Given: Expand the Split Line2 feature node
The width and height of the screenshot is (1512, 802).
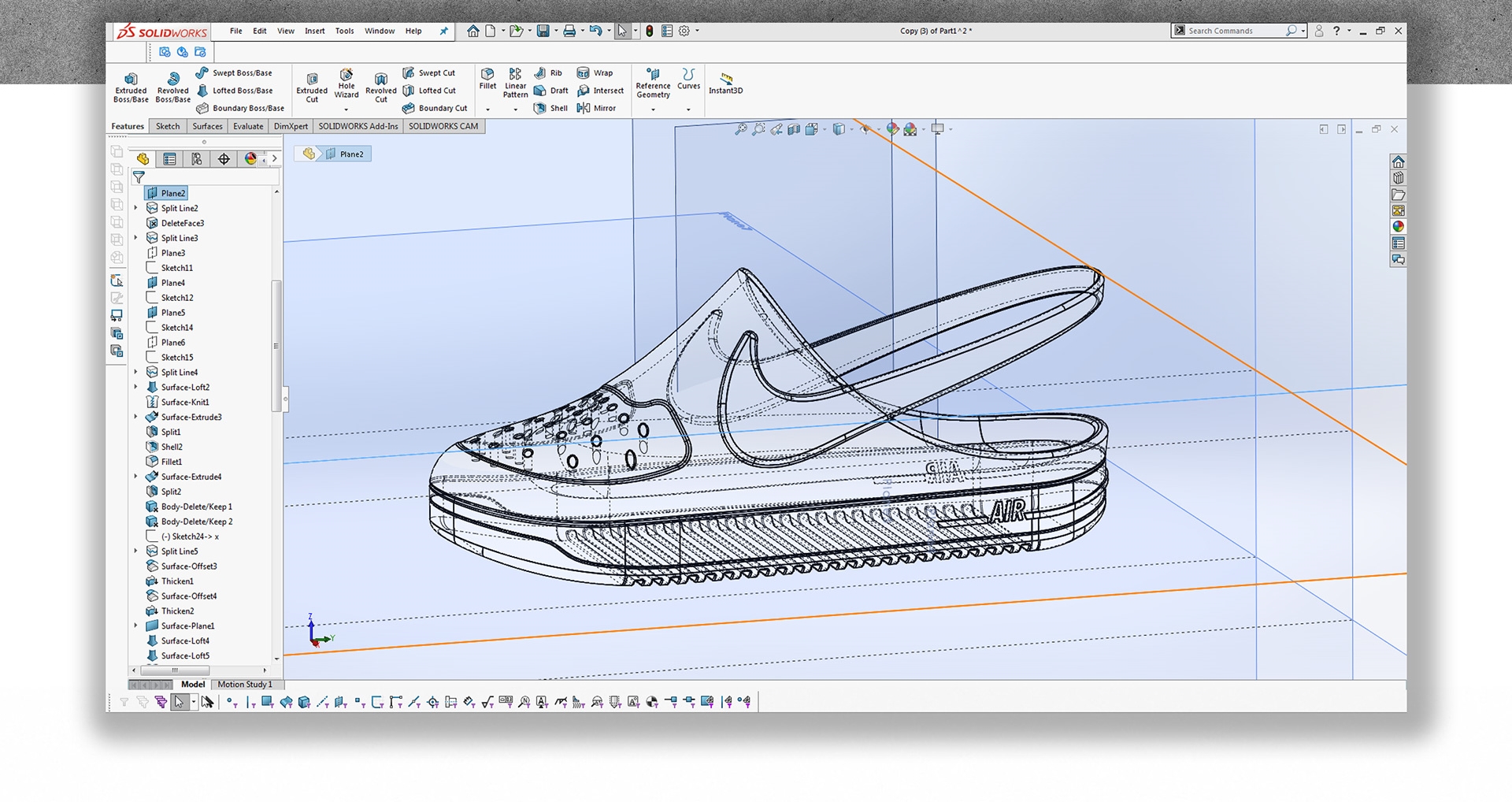Looking at the screenshot, I should tap(136, 208).
